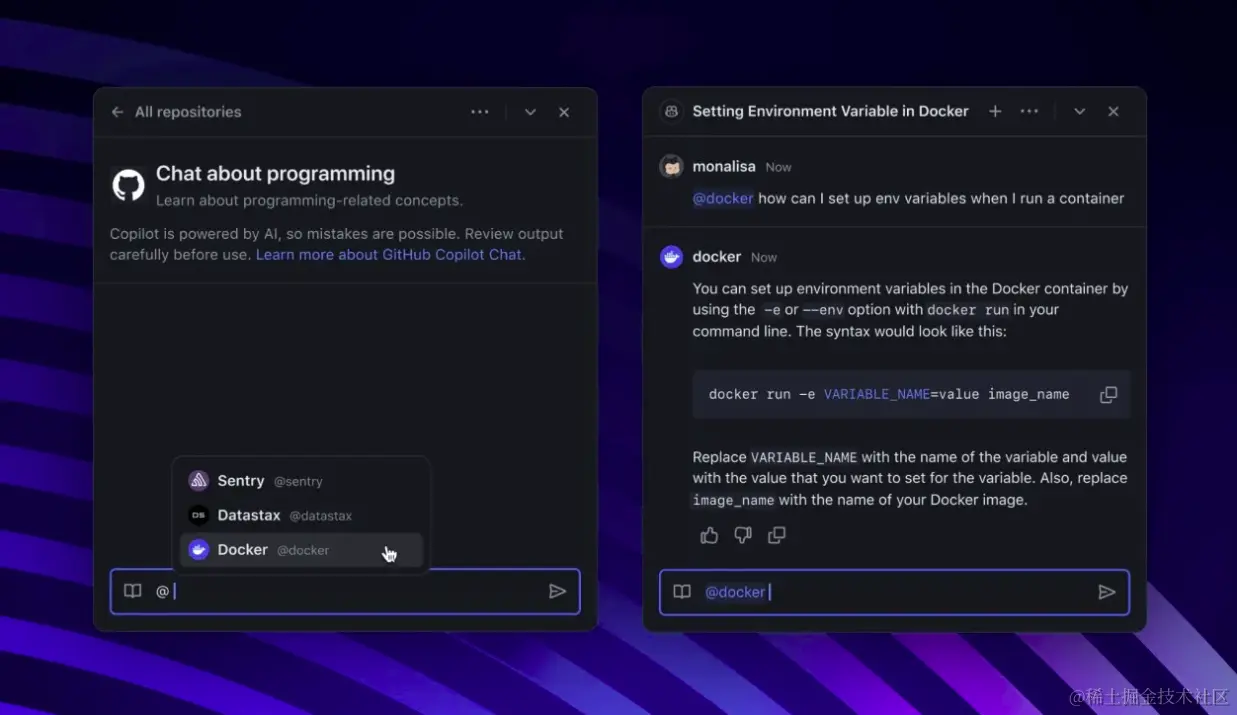Copy the docker run code snippet
The image size is (1237, 715).
pyautogui.click(x=1108, y=395)
